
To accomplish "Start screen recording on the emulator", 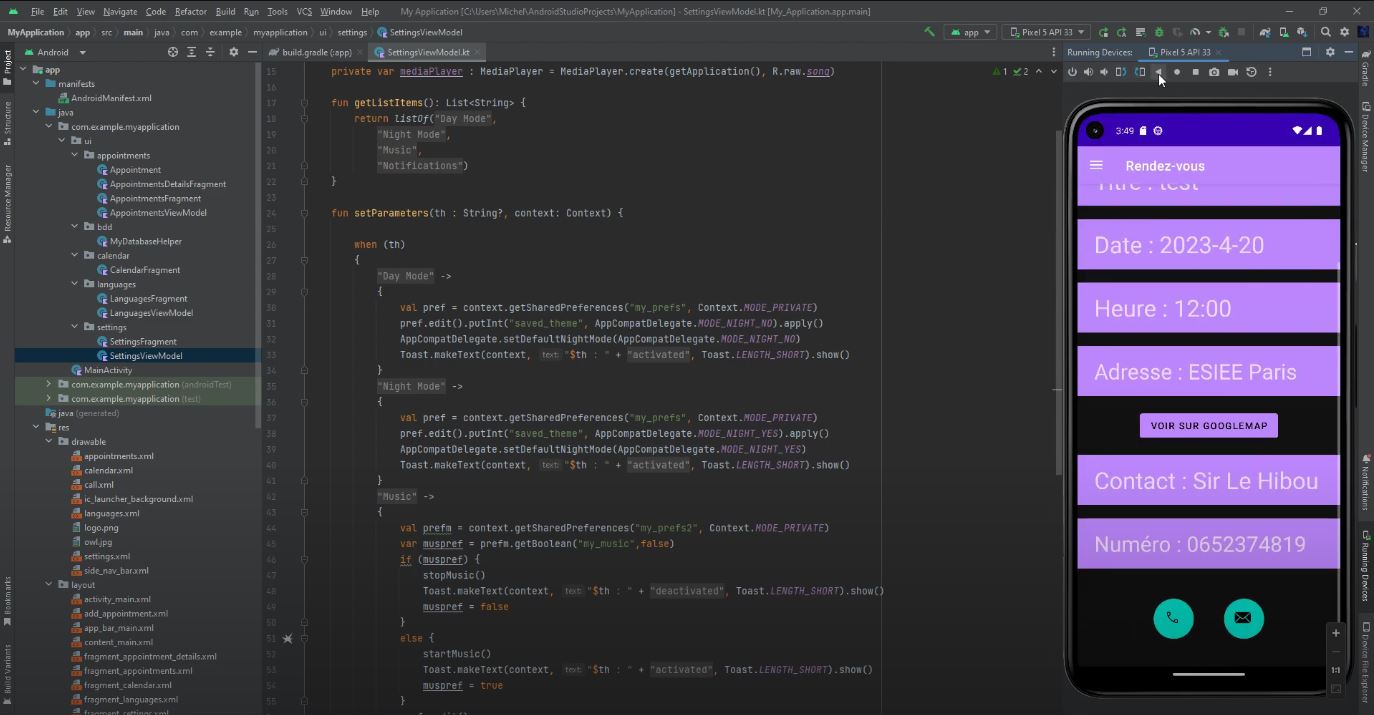I will 1234,71.
